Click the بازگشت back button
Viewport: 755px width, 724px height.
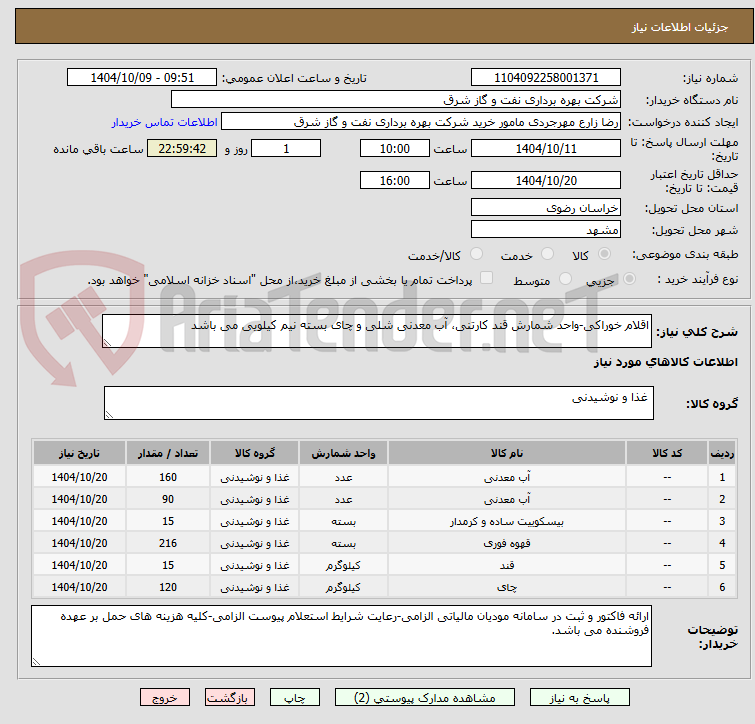pyautogui.click(x=230, y=698)
